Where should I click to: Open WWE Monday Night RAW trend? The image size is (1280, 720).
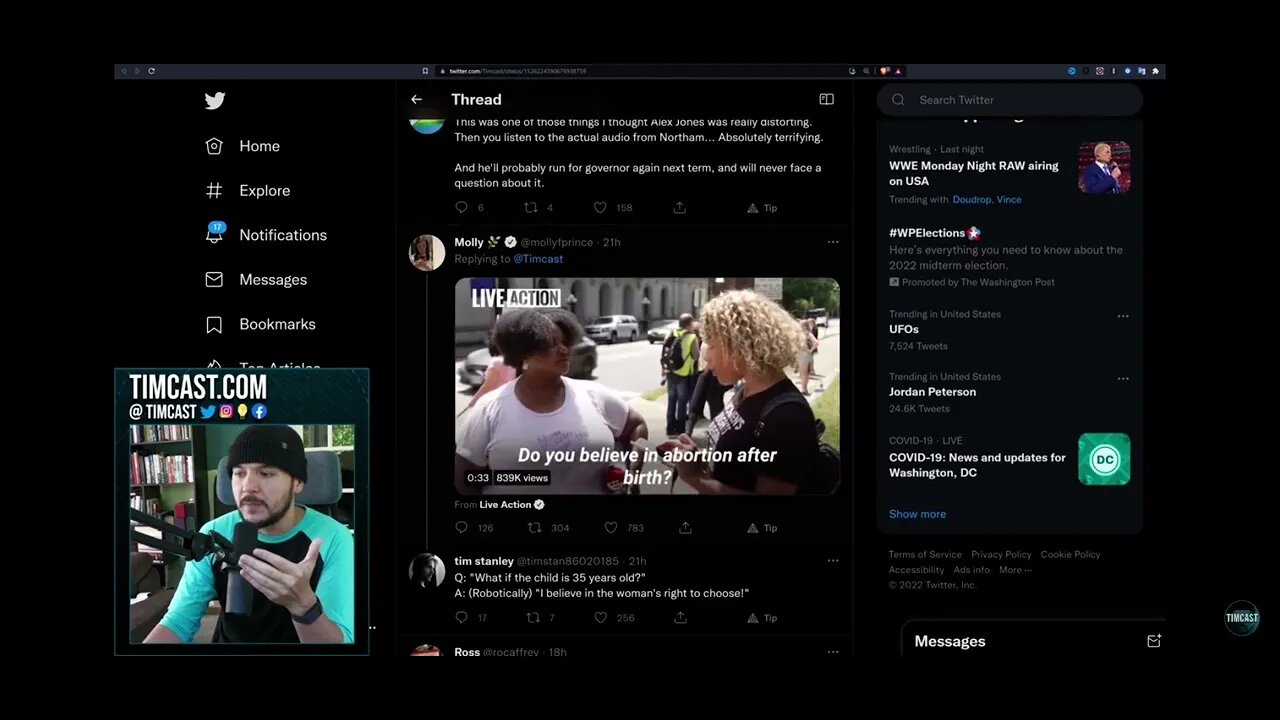[x=974, y=173]
